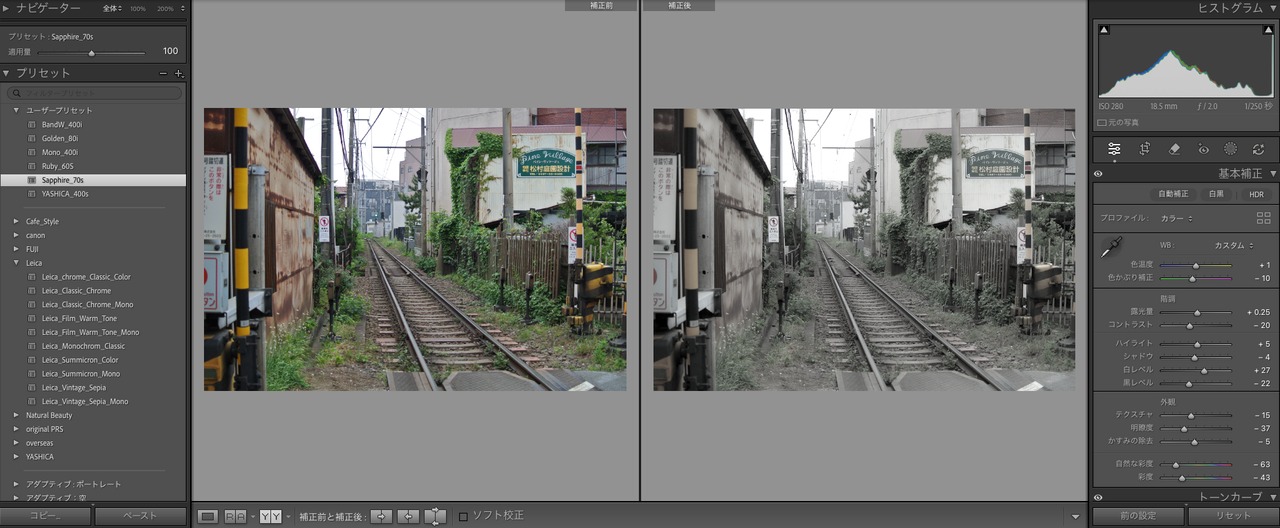Viewport: 1280px width, 528px height.
Task: Toggle the 元の写真 checkbox under histogram
Action: click(1102, 122)
